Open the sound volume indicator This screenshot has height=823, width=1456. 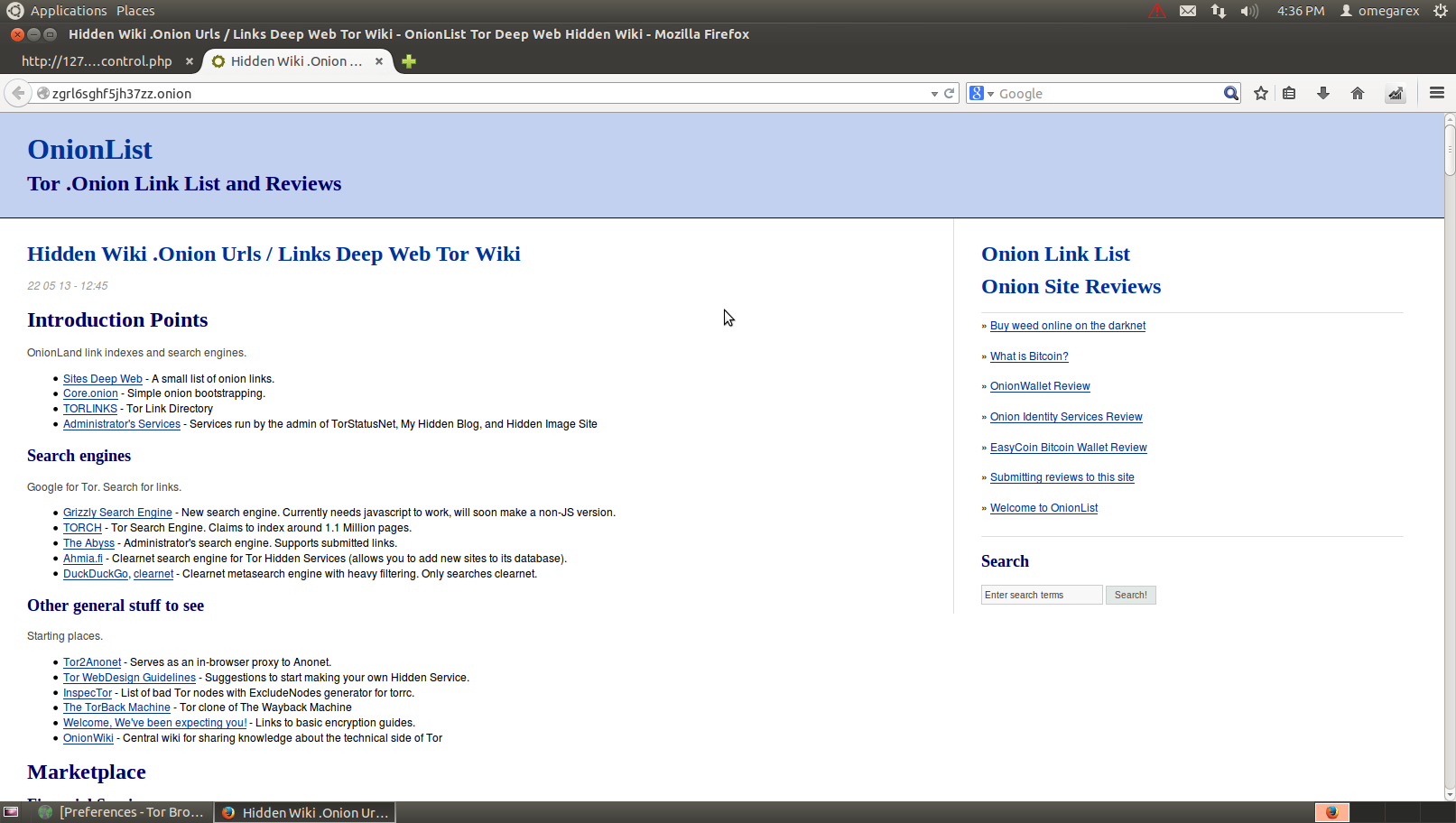click(1249, 11)
